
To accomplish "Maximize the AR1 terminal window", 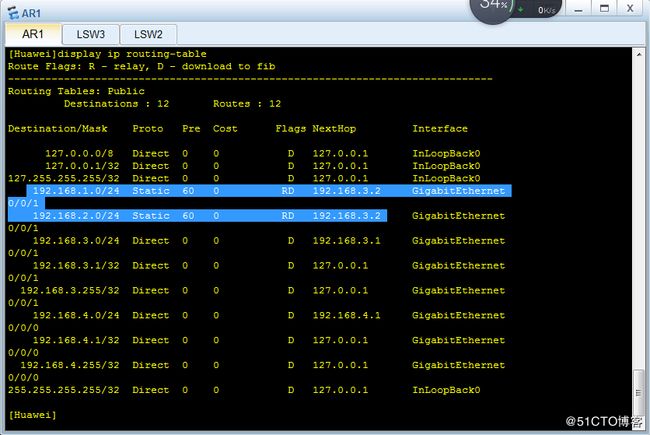I will [x=604, y=9].
